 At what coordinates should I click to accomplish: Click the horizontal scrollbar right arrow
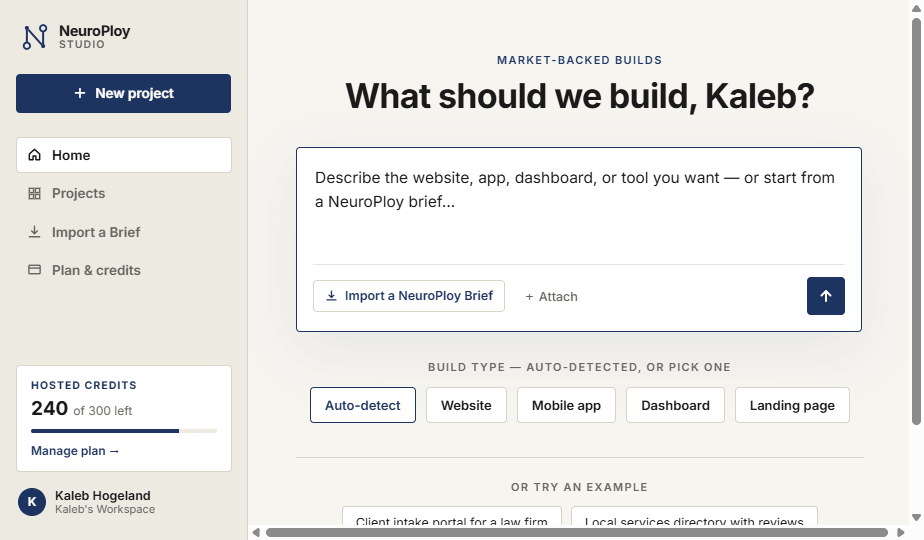[900, 532]
